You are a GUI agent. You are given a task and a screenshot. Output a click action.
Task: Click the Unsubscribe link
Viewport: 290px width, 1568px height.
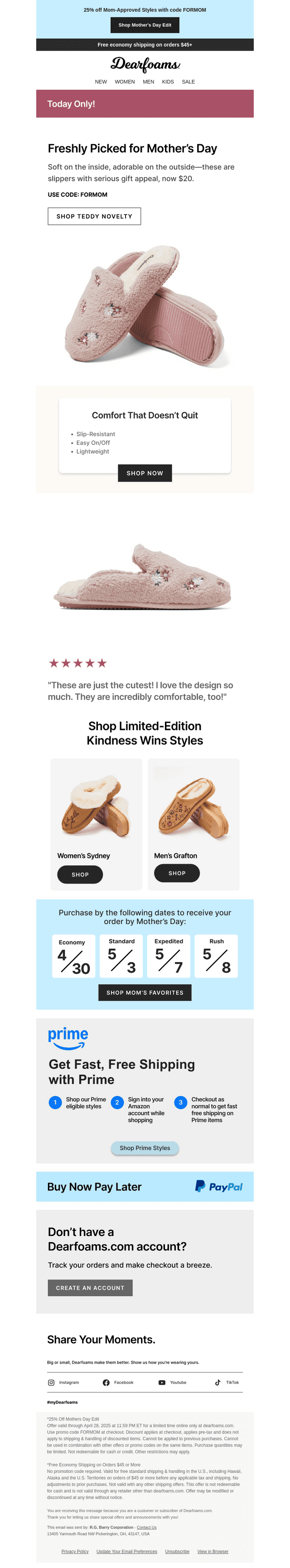click(x=177, y=1551)
